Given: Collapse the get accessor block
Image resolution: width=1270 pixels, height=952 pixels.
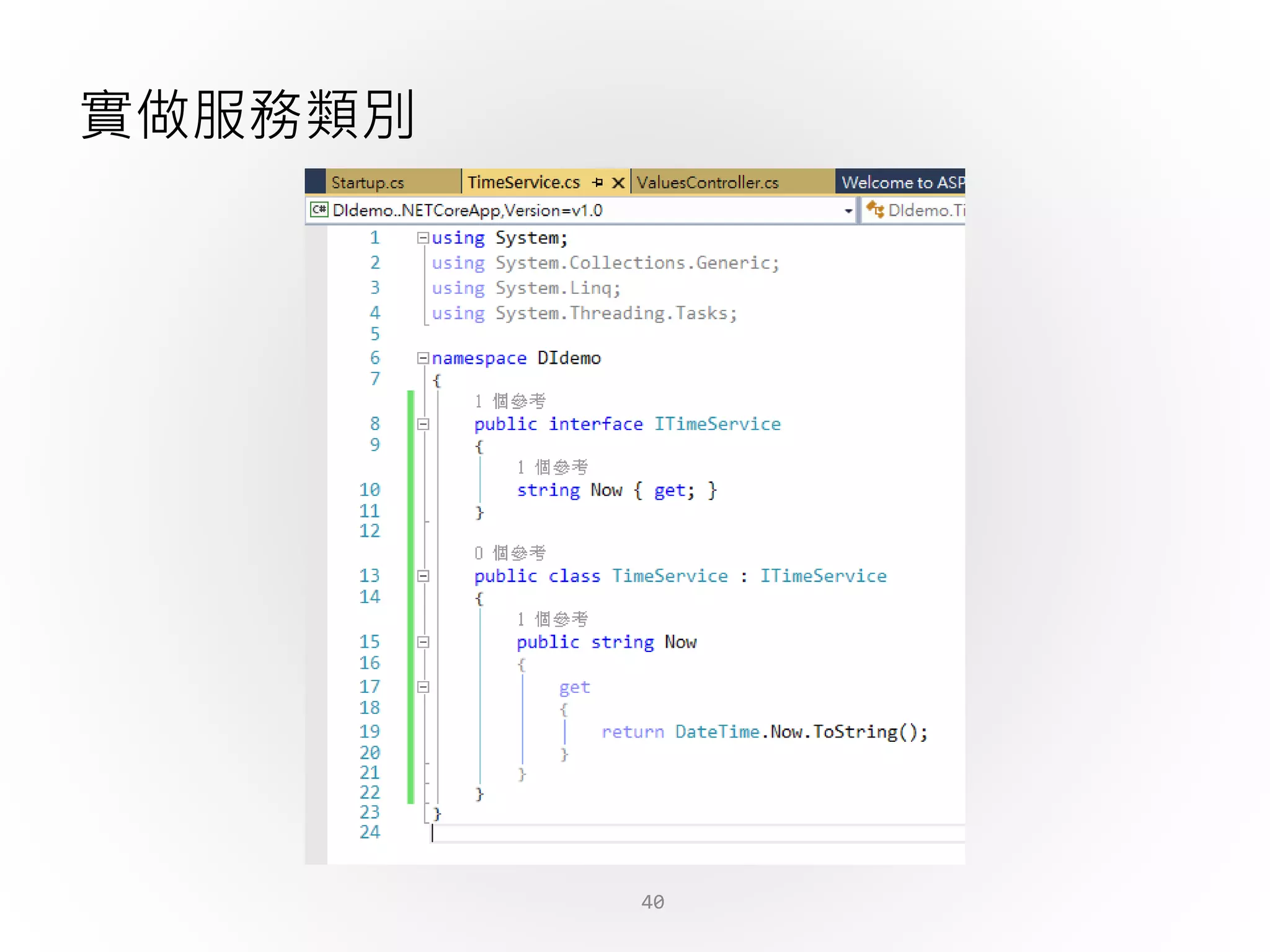Looking at the screenshot, I should tap(423, 687).
